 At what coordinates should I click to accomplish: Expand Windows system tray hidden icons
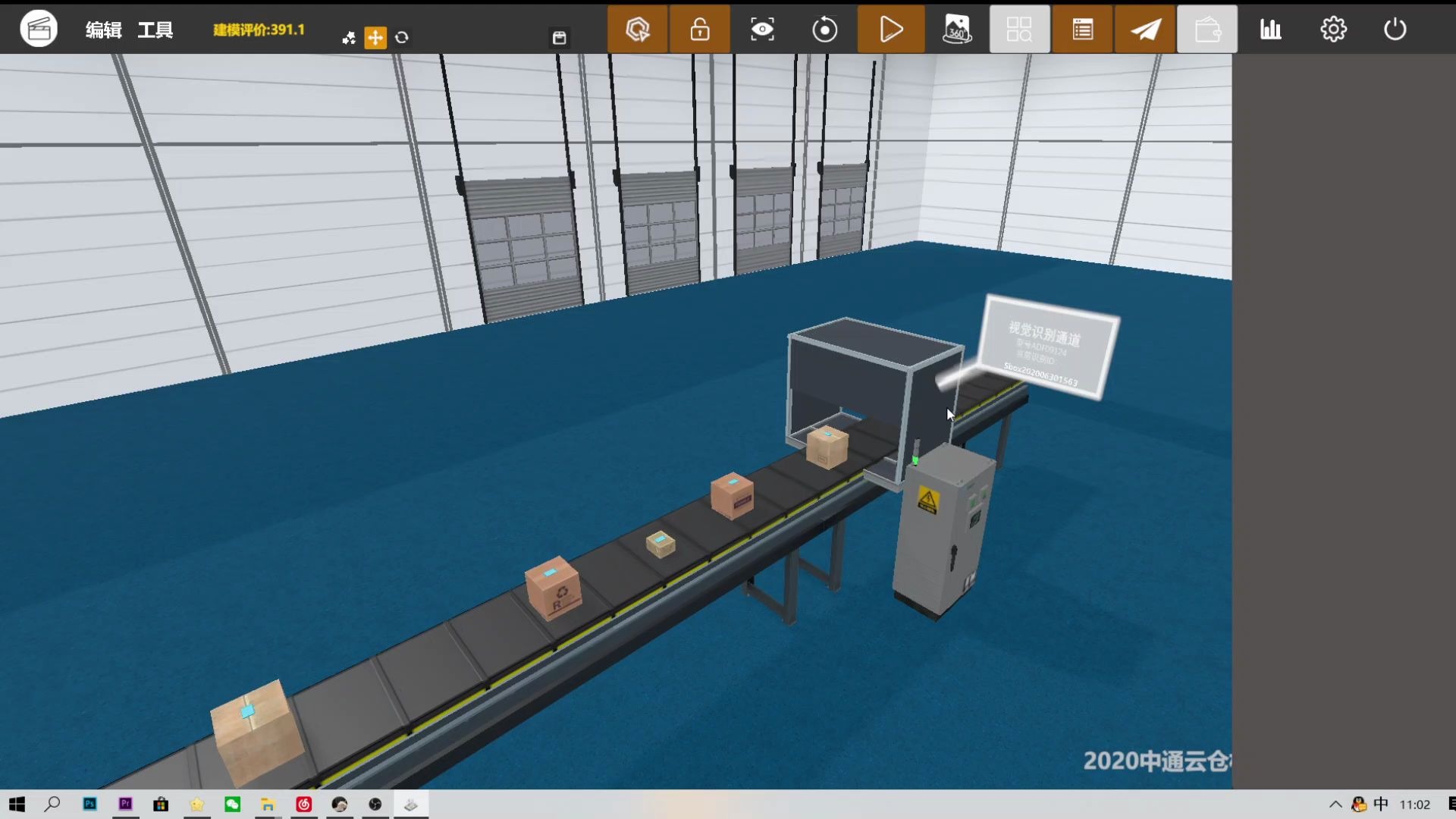(x=1335, y=805)
